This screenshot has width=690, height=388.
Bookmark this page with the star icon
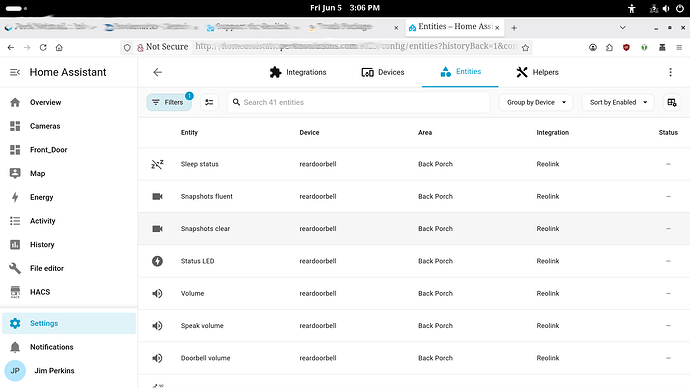[x=525, y=48]
